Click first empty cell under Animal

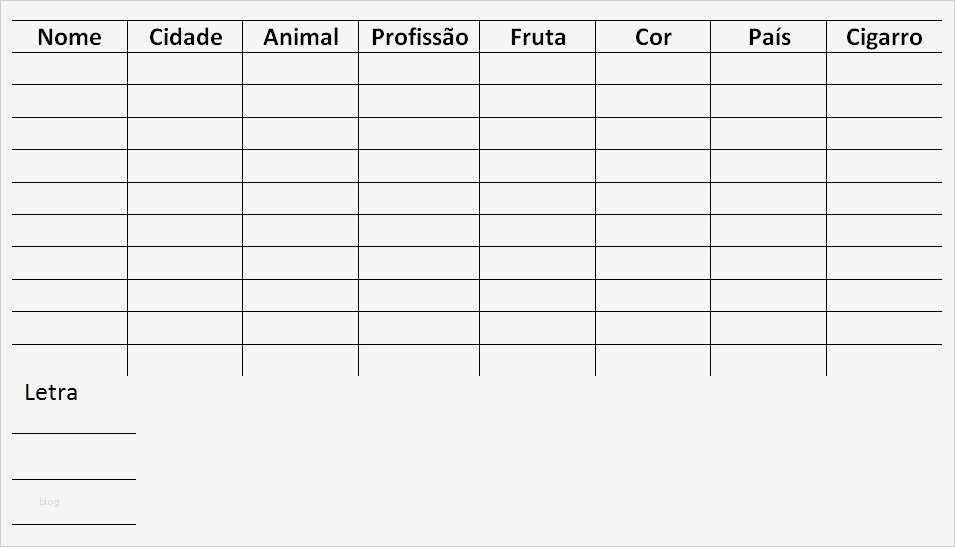300,69
